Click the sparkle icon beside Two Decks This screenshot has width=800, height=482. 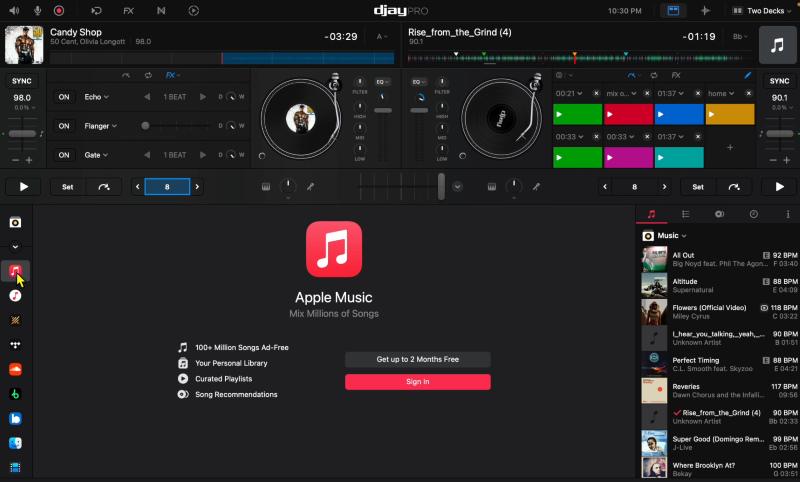pos(705,11)
